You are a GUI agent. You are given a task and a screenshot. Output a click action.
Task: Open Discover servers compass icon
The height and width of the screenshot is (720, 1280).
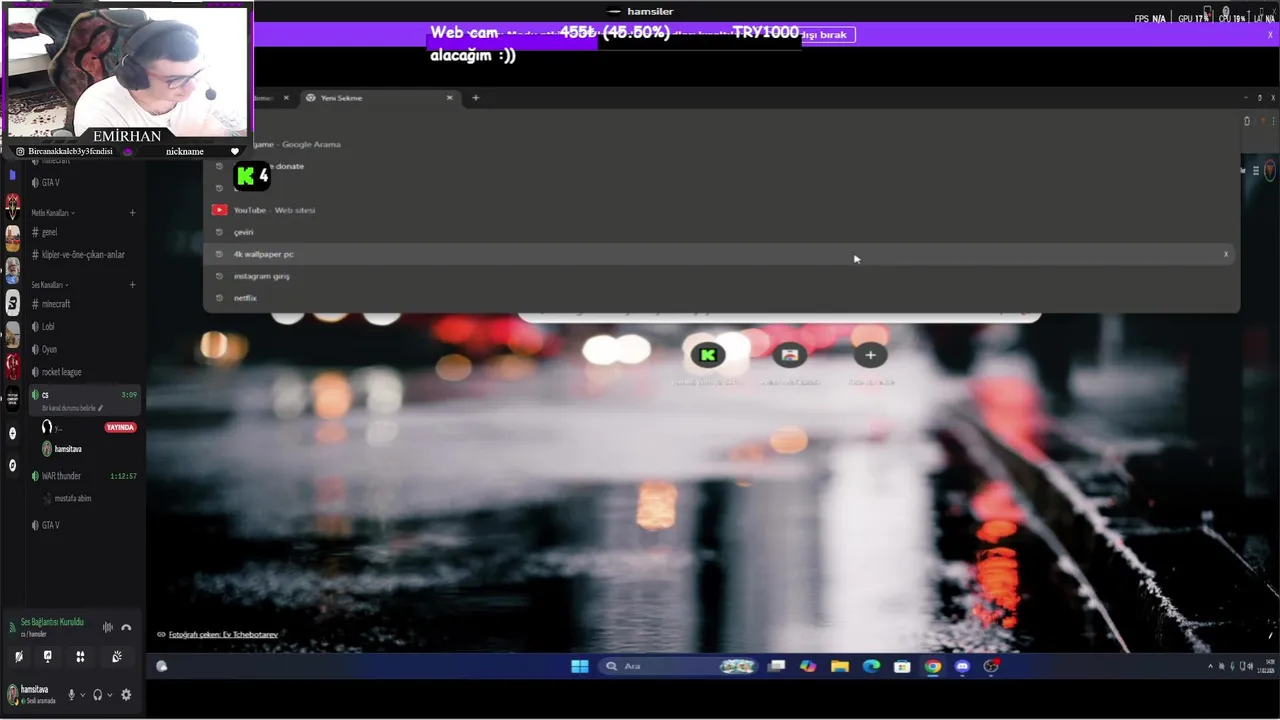[x=12, y=465]
